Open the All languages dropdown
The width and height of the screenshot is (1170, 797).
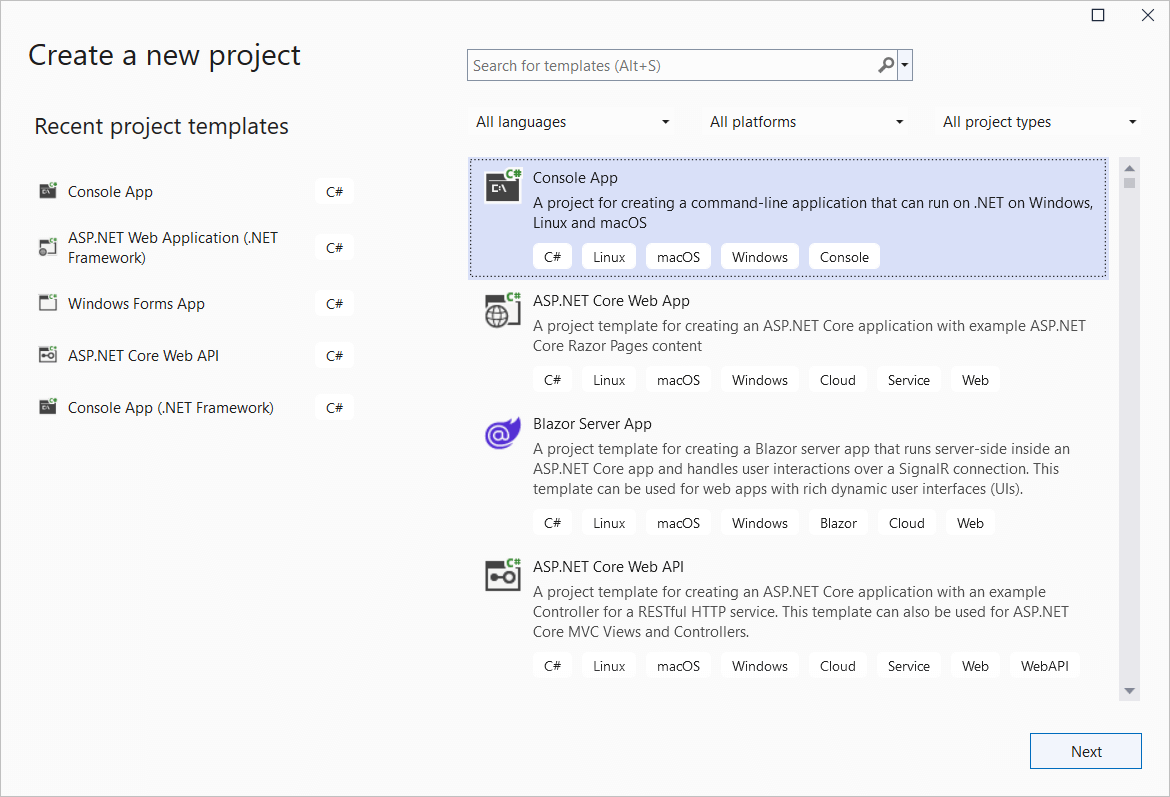(572, 122)
